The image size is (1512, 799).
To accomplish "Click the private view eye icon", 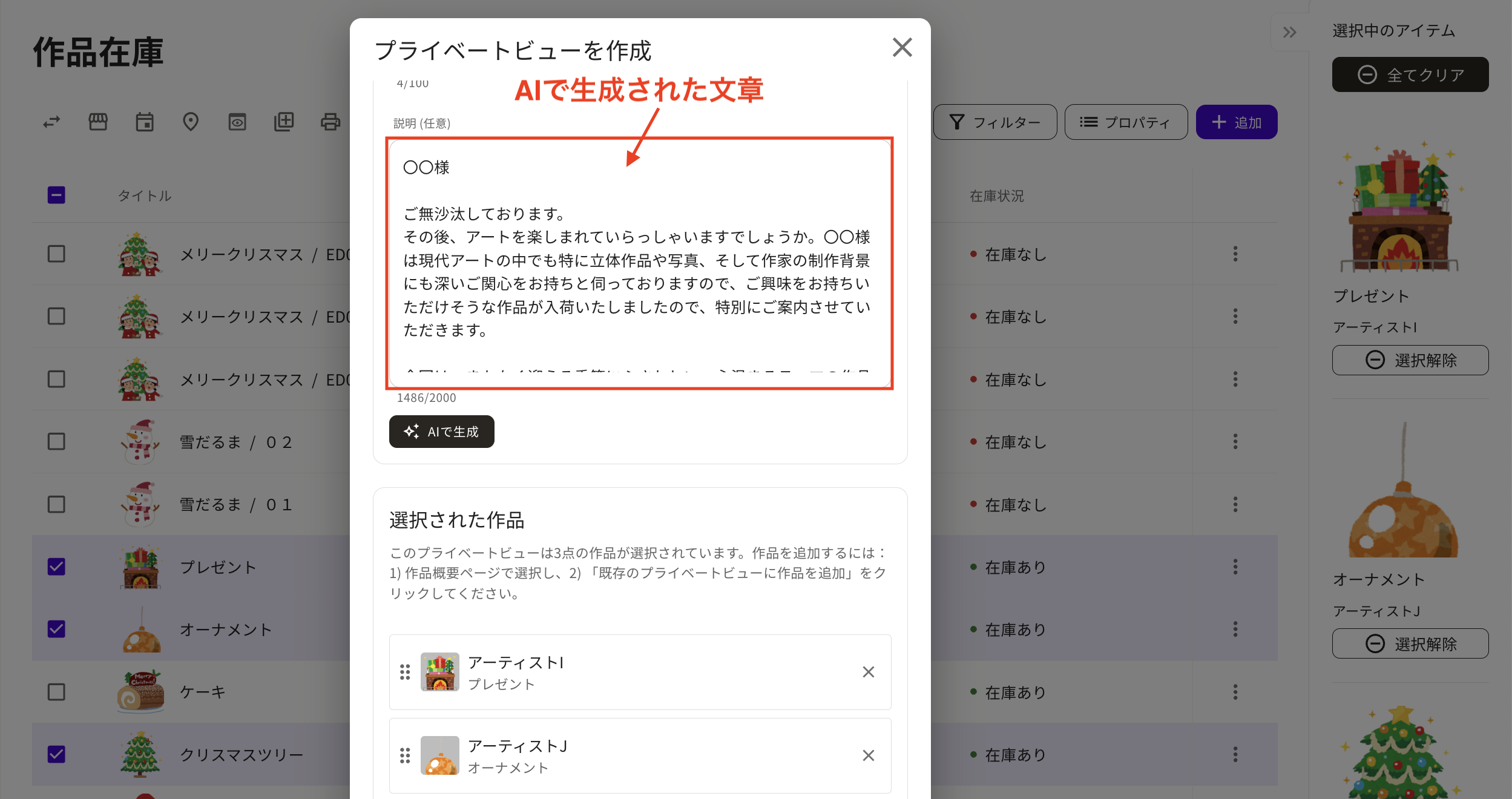I will point(237,122).
